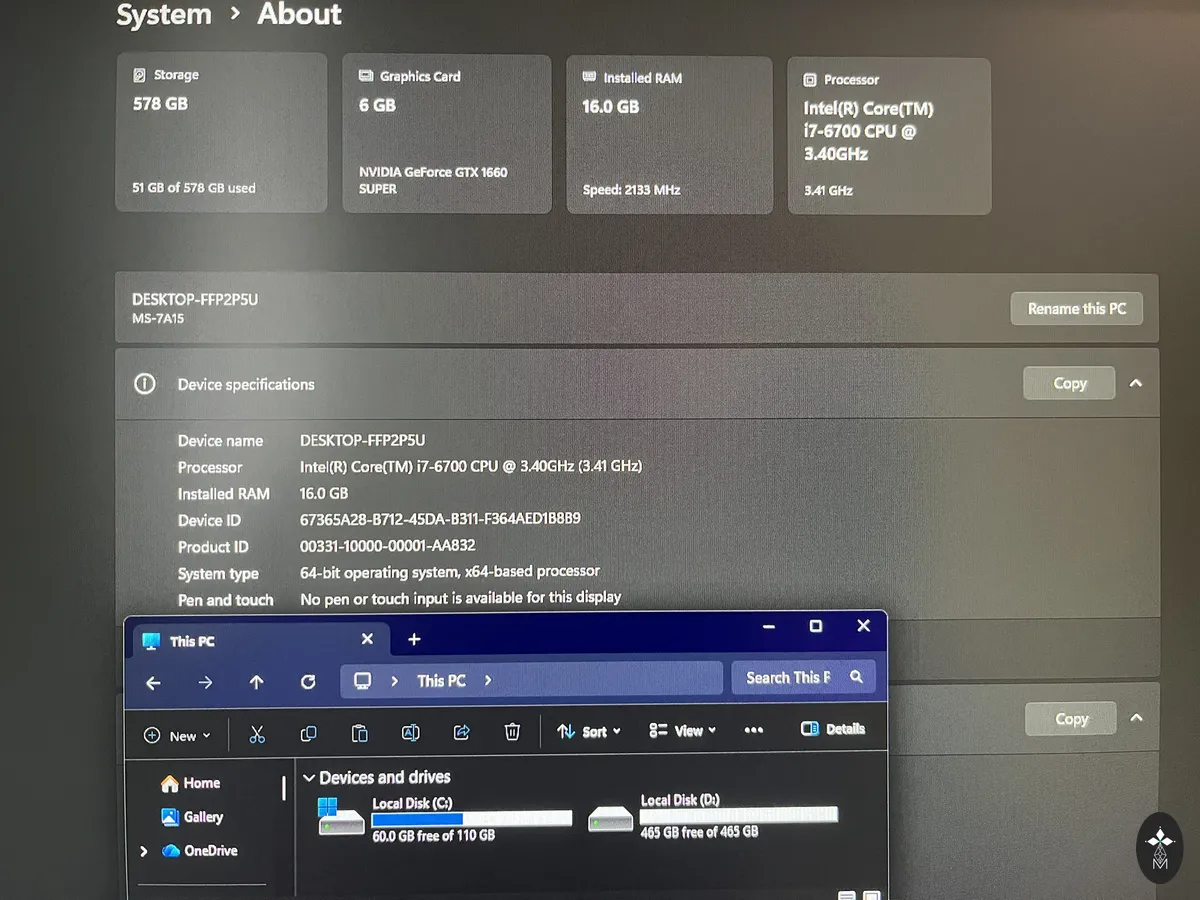Click the forward arrow in File Explorer
The image size is (1200, 900).
pyautogui.click(x=205, y=682)
